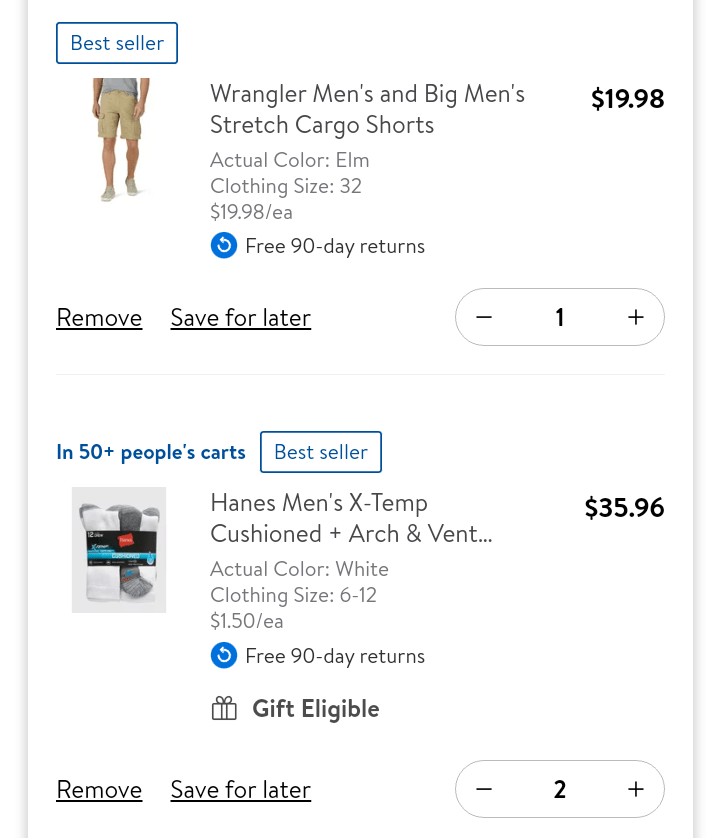Click returns icon under Hanes socks
720x838 pixels.
224,656
